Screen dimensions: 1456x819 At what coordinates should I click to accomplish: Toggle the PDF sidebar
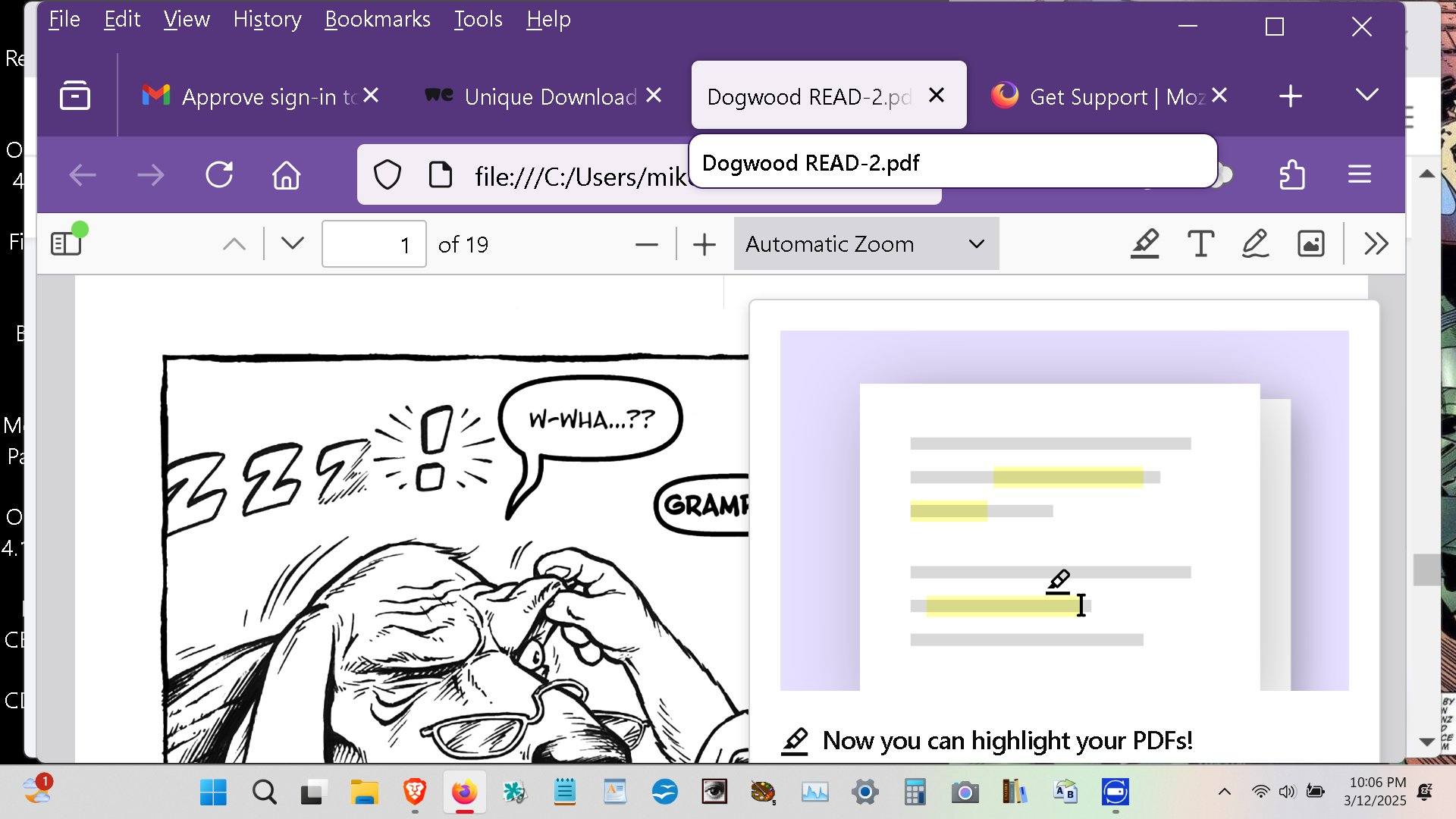[66, 243]
